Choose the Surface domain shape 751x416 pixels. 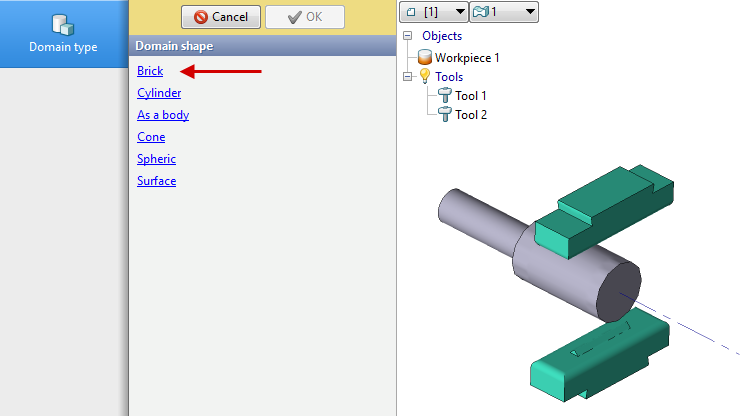pyautogui.click(x=156, y=181)
